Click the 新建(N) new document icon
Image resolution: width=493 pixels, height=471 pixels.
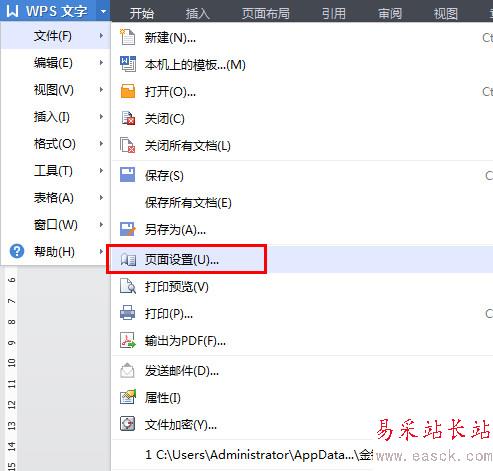[128, 37]
